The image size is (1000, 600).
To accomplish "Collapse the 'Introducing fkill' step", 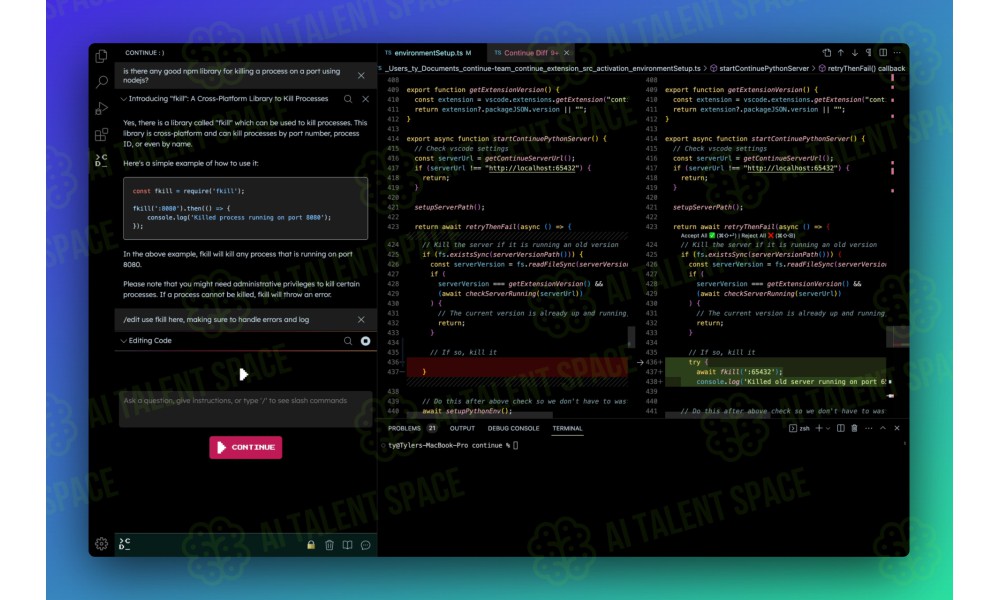I will click(124, 99).
